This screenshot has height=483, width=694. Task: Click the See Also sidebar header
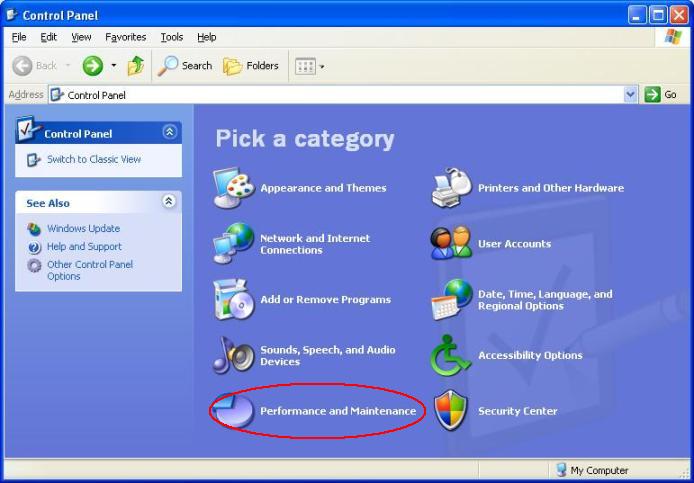(x=98, y=202)
